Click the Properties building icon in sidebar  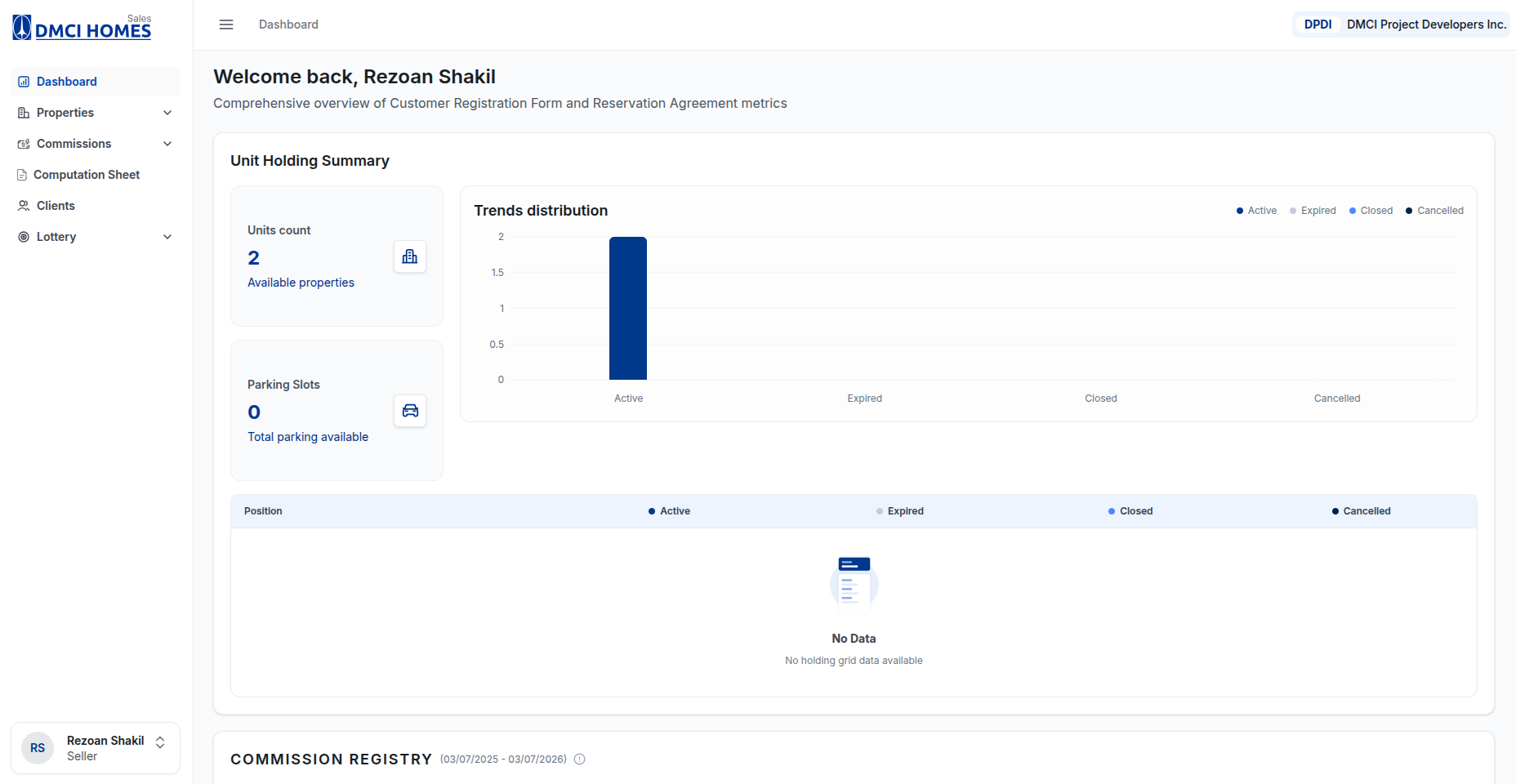[x=24, y=113]
